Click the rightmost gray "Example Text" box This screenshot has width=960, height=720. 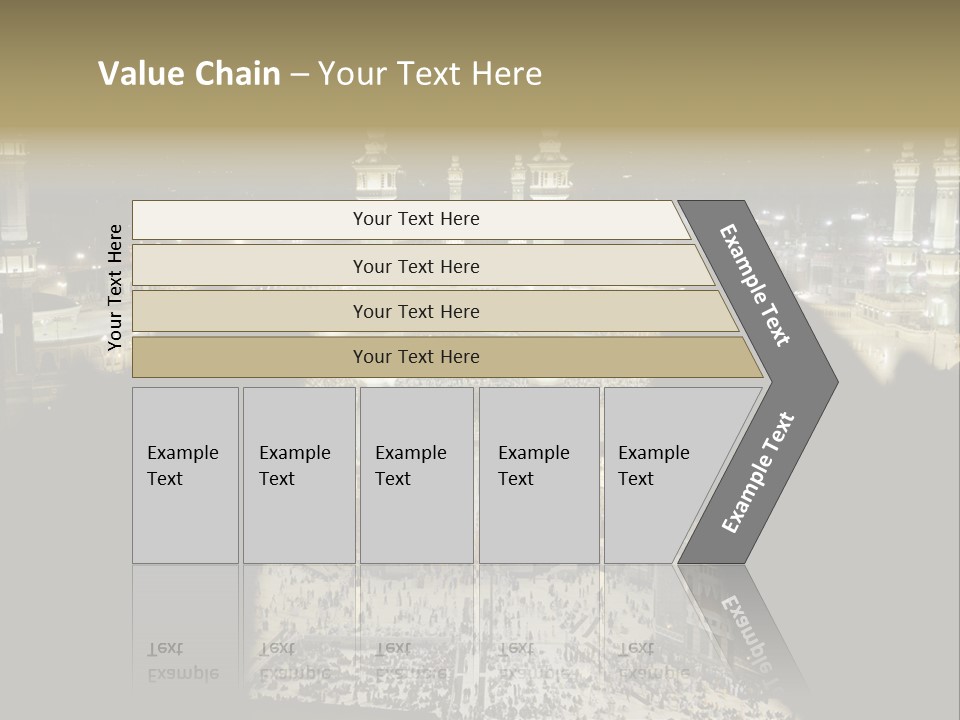[660, 475]
